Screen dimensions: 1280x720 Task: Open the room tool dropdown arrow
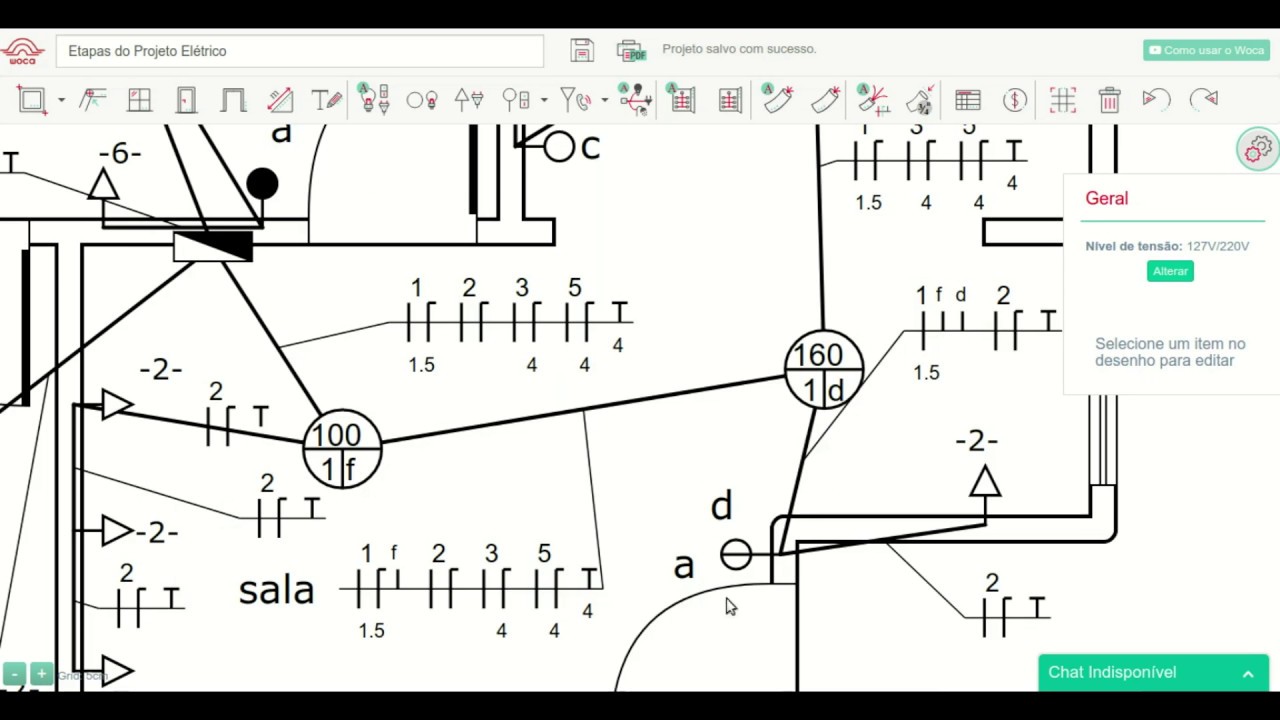pyautogui.click(x=61, y=100)
